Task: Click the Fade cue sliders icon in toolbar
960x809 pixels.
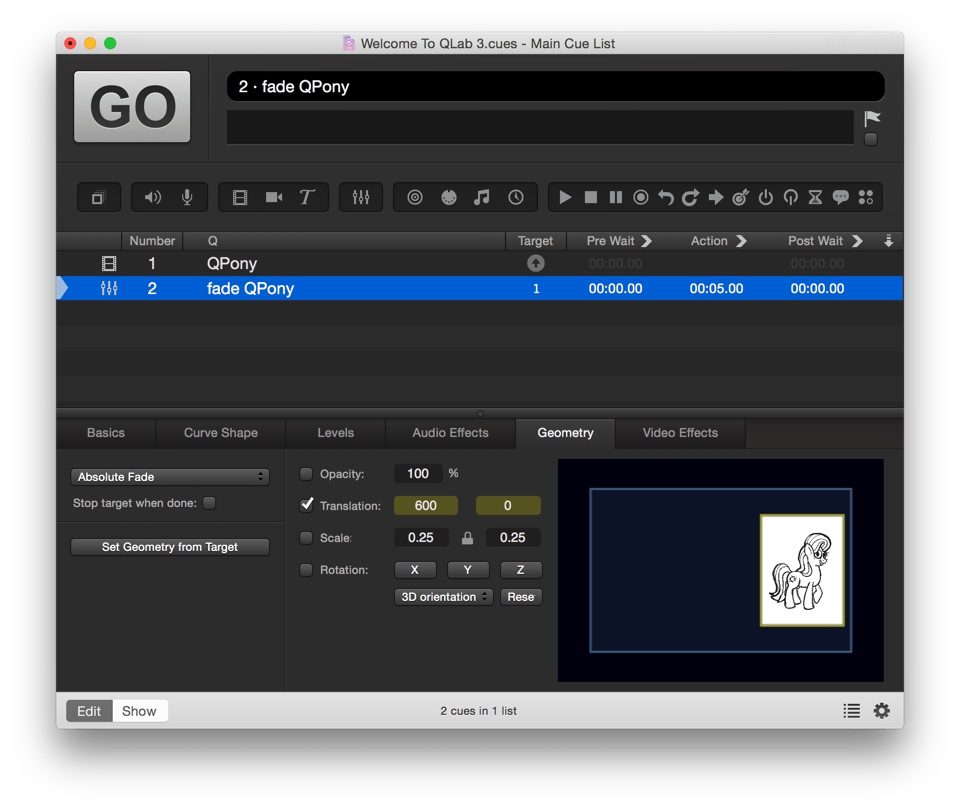Action: pos(361,197)
